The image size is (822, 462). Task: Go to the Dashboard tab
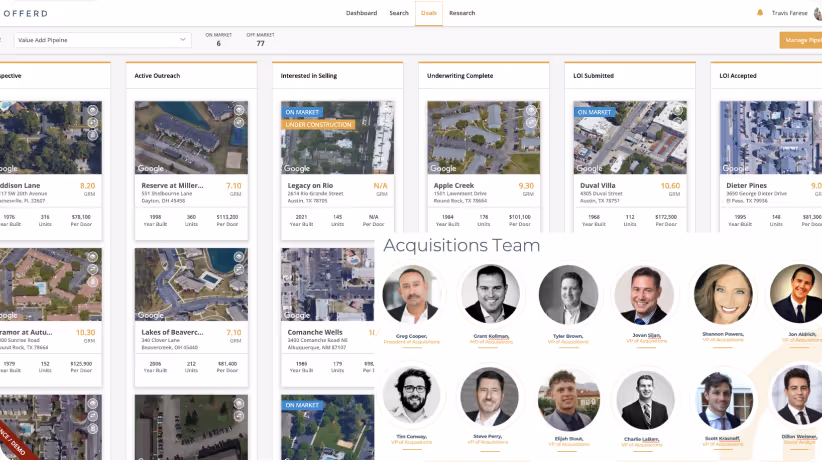pos(361,13)
